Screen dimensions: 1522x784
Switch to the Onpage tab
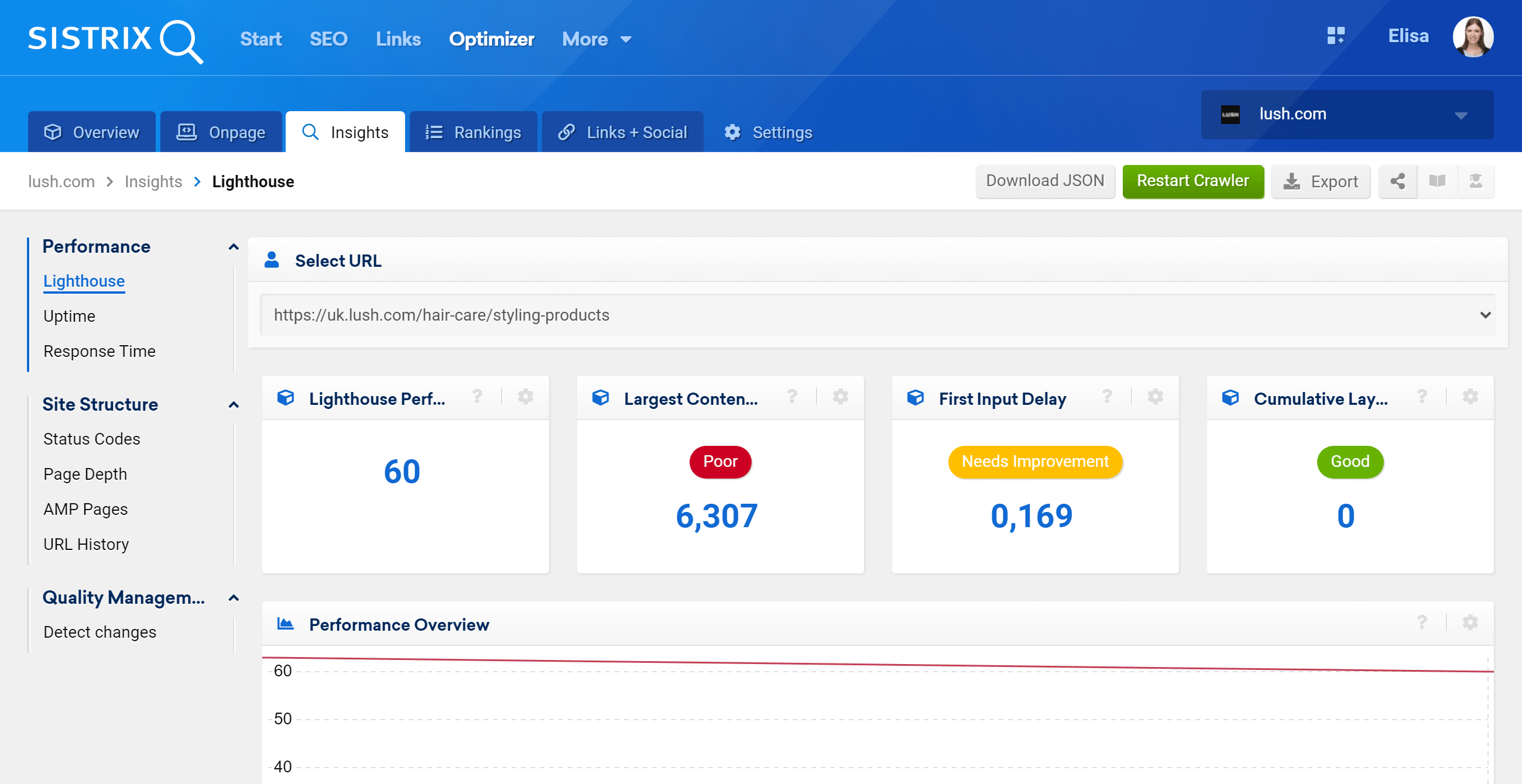tap(221, 132)
